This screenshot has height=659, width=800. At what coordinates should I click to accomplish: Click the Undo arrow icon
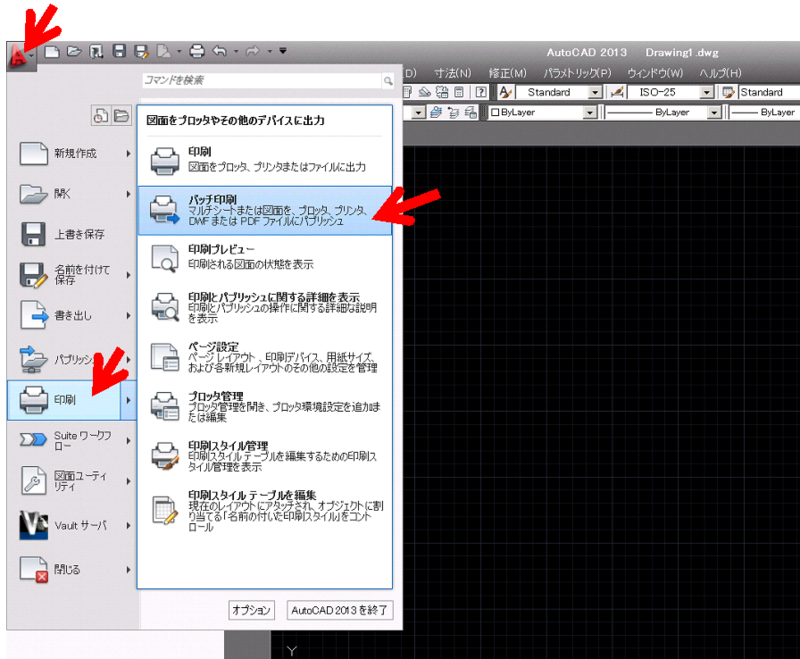pyautogui.click(x=220, y=51)
